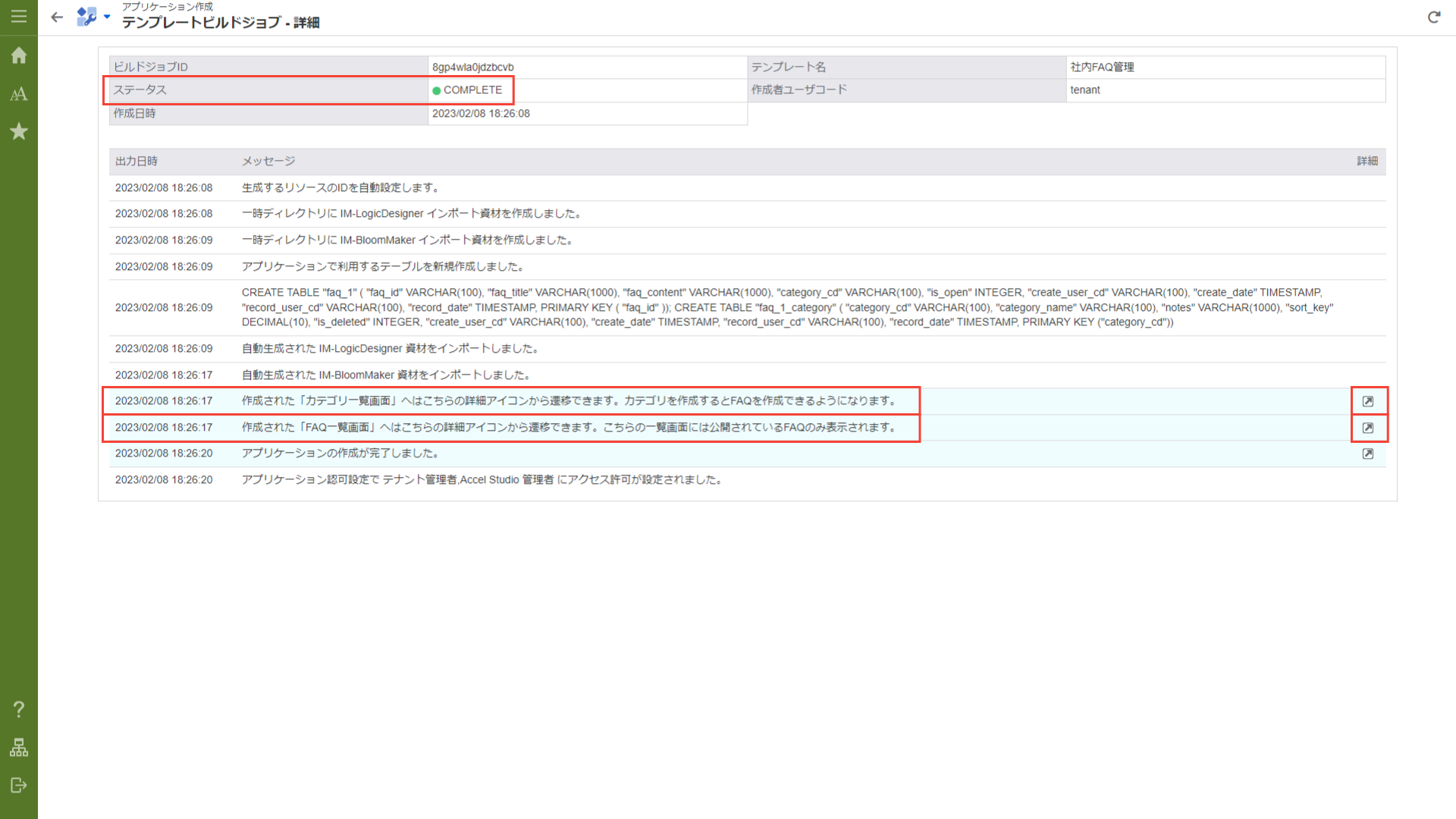Viewport: 1456px width, 819px height.
Task: Open detail link for FAQ一覧画面 row
Action: pos(1367,428)
